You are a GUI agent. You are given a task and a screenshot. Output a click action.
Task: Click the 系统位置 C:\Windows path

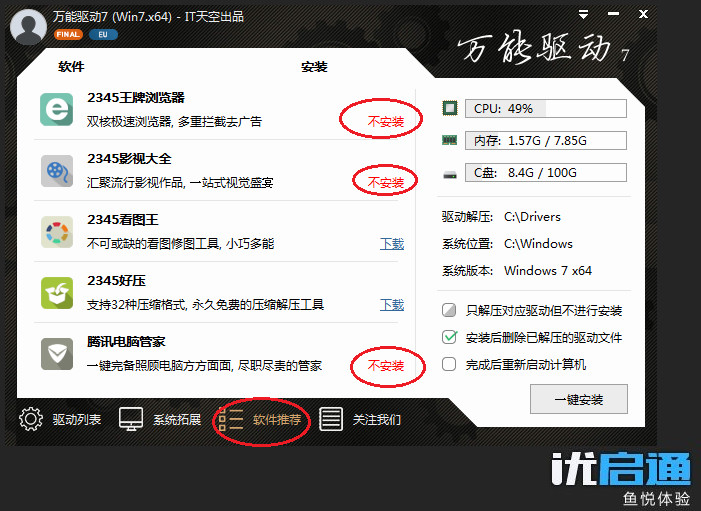[x=538, y=244]
